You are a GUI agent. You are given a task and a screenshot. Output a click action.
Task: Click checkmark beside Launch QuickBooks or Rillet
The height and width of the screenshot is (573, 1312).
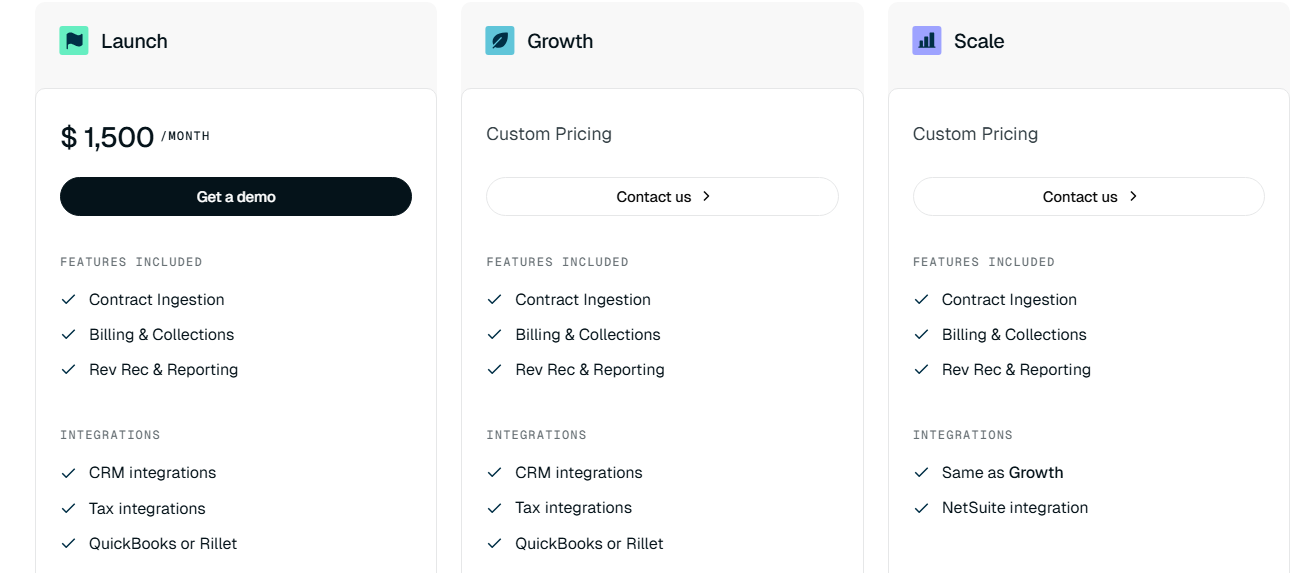pos(69,543)
